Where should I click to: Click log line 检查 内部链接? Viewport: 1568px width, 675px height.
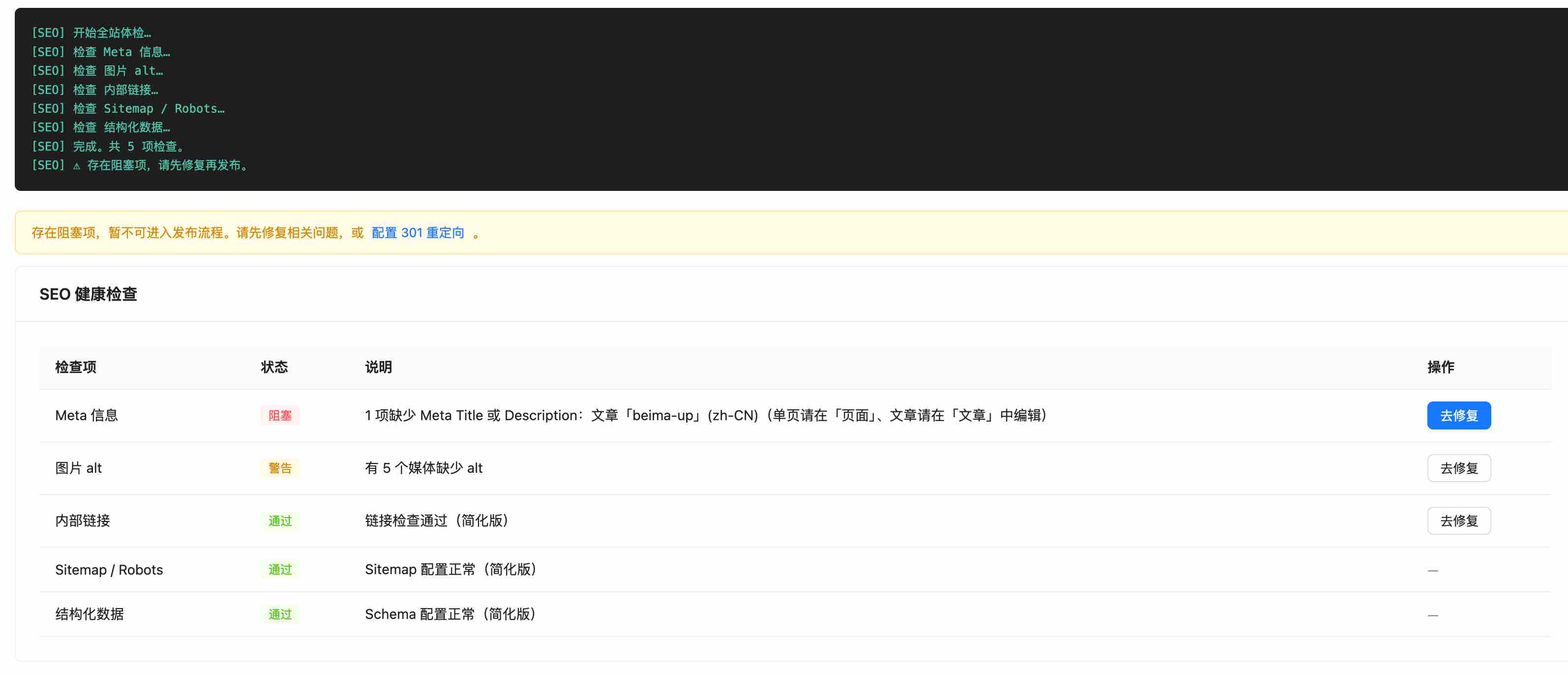[x=95, y=90]
